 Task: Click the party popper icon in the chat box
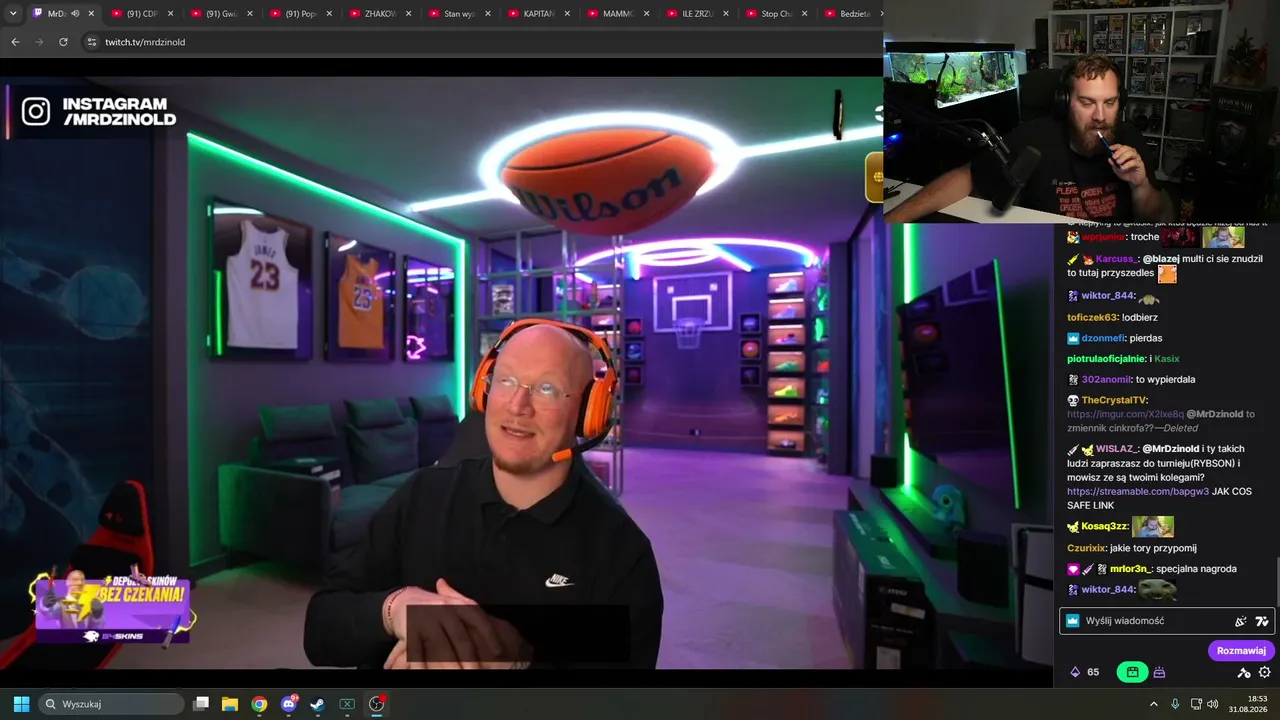pyautogui.click(x=1241, y=621)
